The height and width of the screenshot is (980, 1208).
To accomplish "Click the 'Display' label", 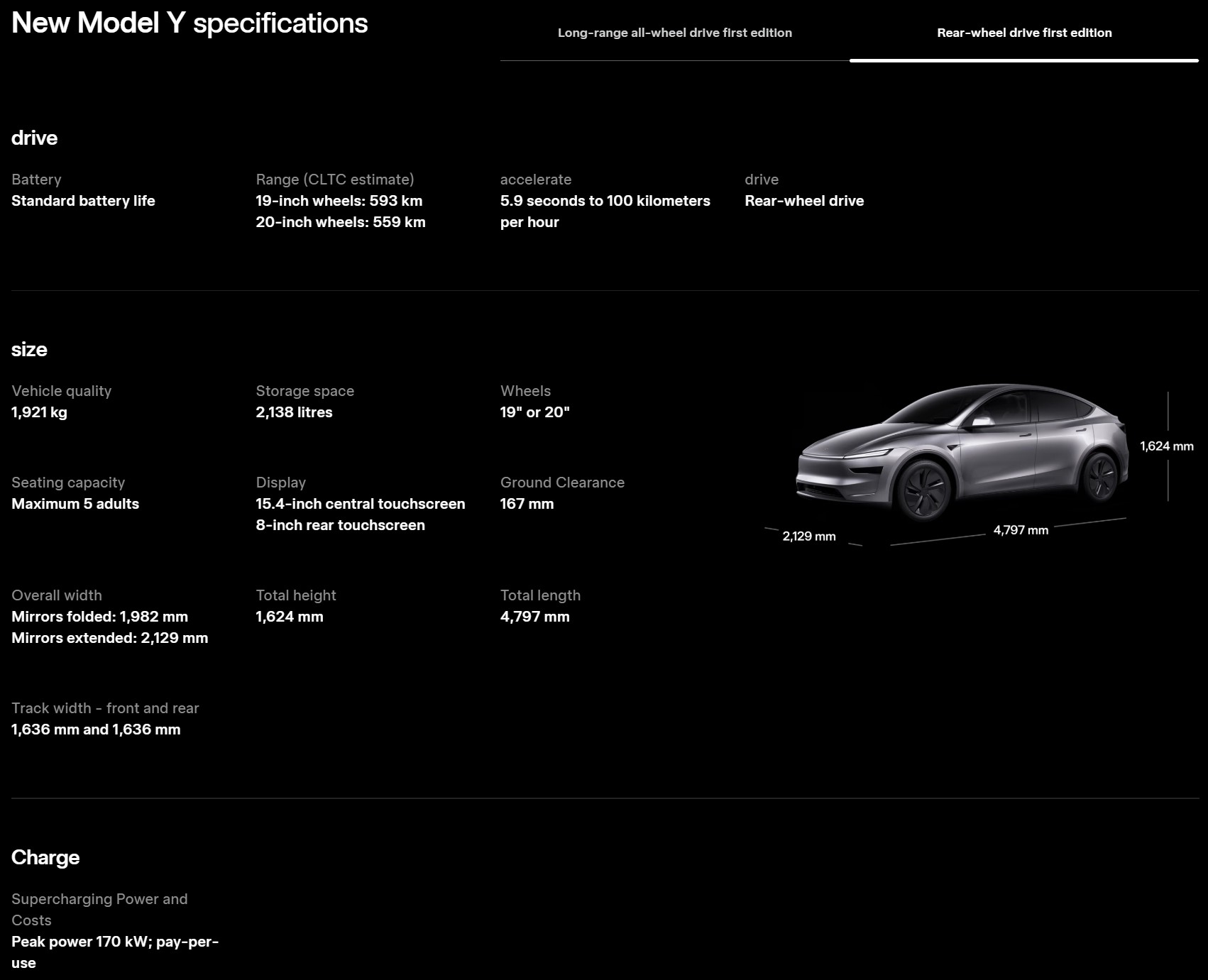I will coord(281,483).
